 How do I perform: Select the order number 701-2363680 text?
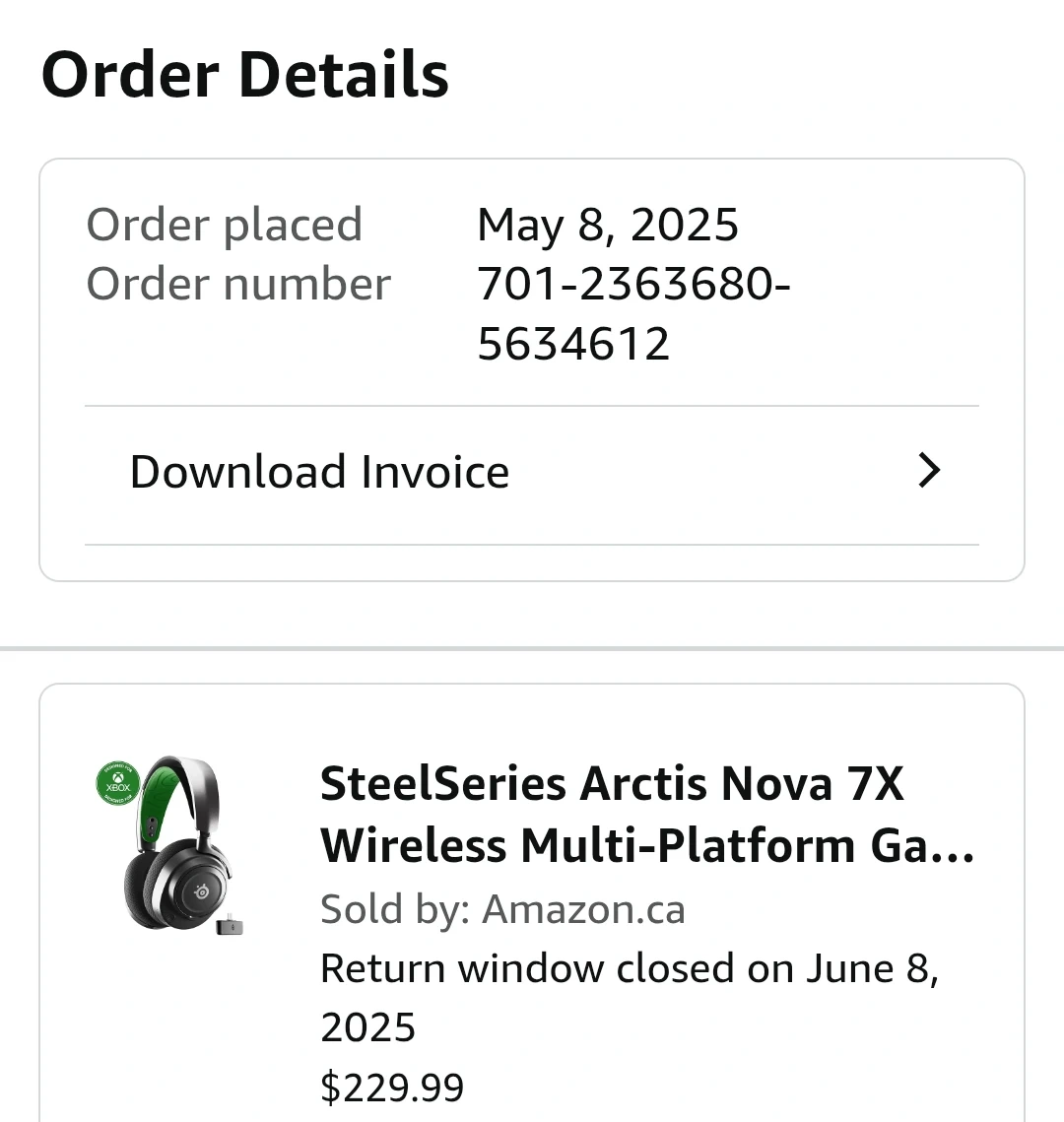coord(632,285)
